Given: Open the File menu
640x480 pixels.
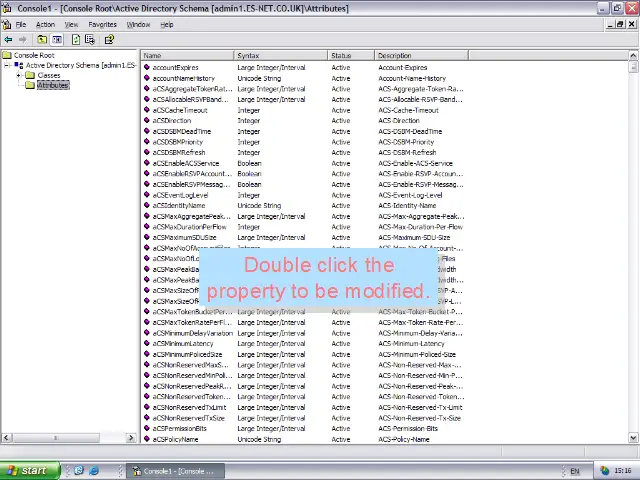Looking at the screenshot, I should click(21, 24).
